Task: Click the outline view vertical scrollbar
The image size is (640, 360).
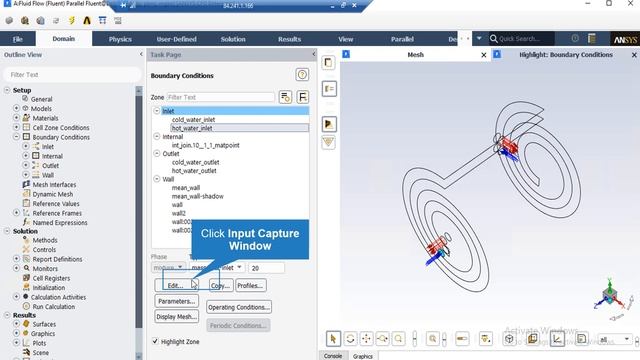Action: pyautogui.click(x=139, y=223)
